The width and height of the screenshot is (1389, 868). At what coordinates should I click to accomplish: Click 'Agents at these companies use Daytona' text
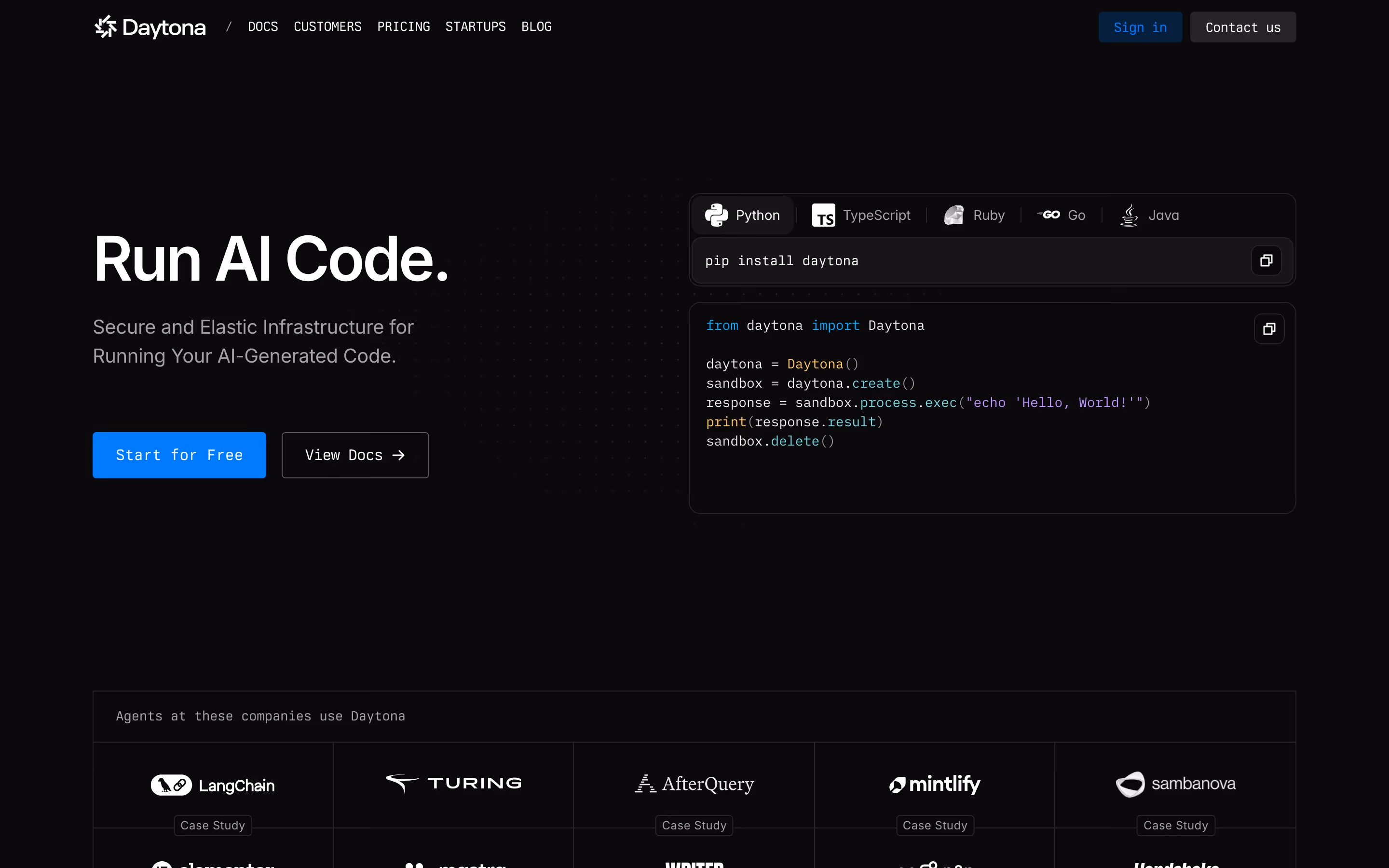click(x=260, y=717)
